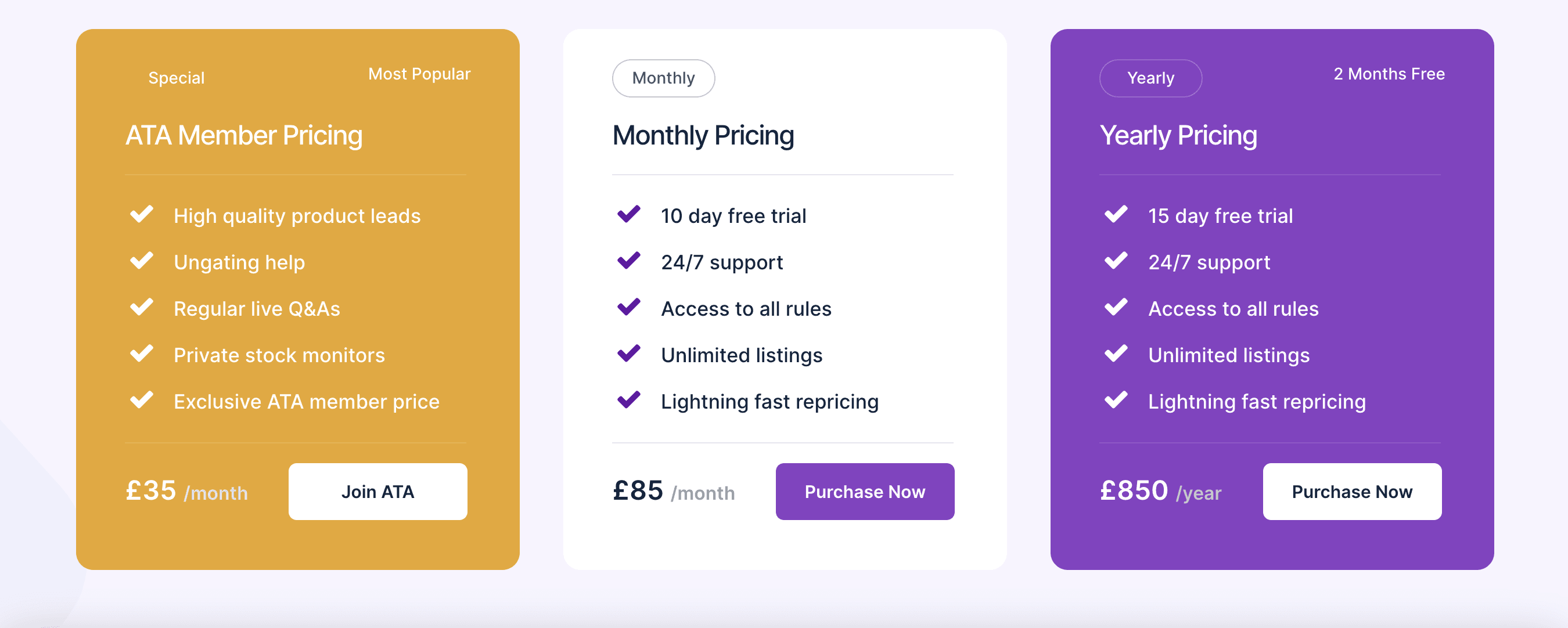This screenshot has width=1568, height=628.
Task: Click checkmark beside Private stock monitors
Action: [142, 354]
